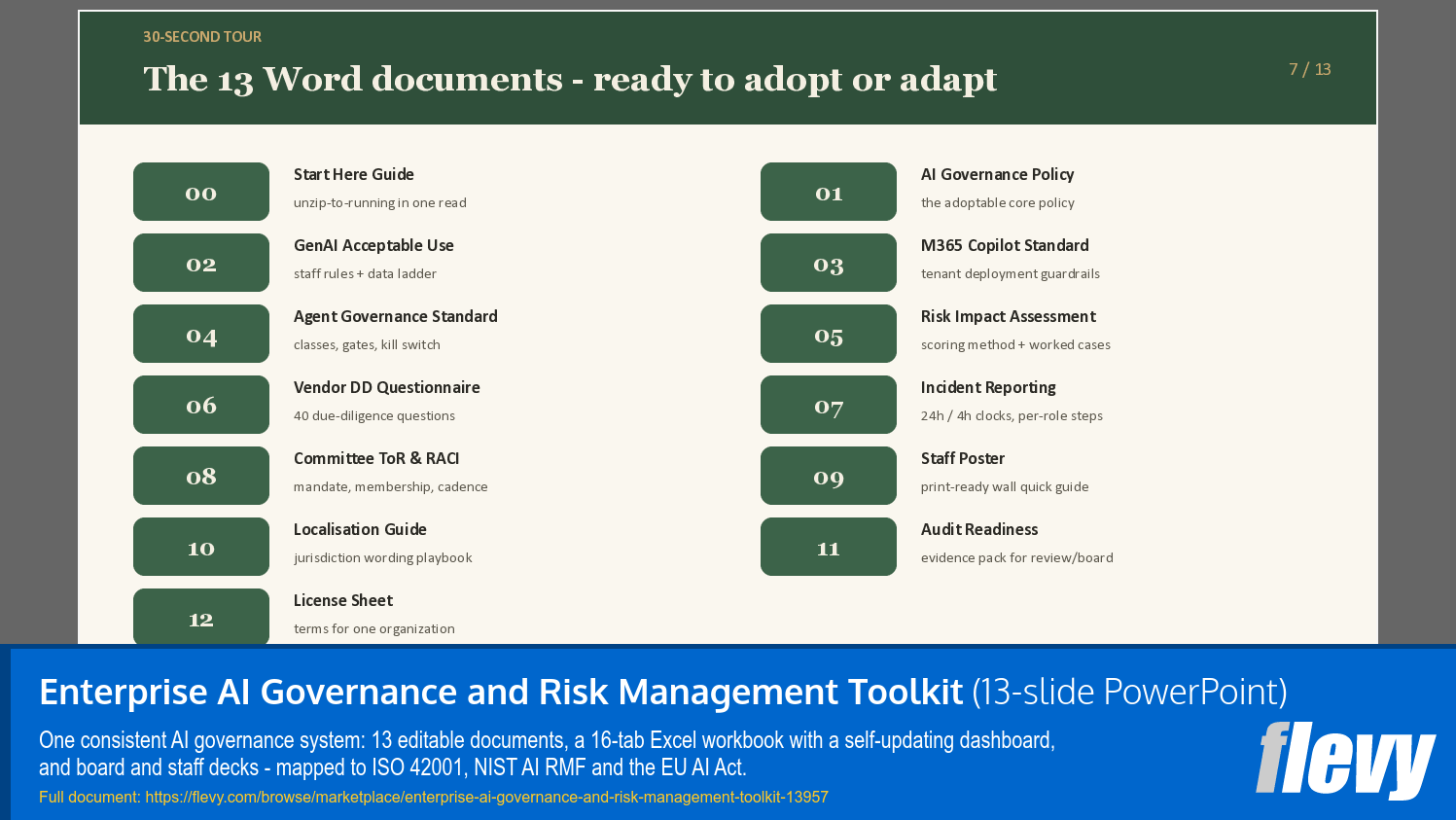Click the 'License Sheet' title
Screen dimensions: 1456x820
click(x=343, y=600)
